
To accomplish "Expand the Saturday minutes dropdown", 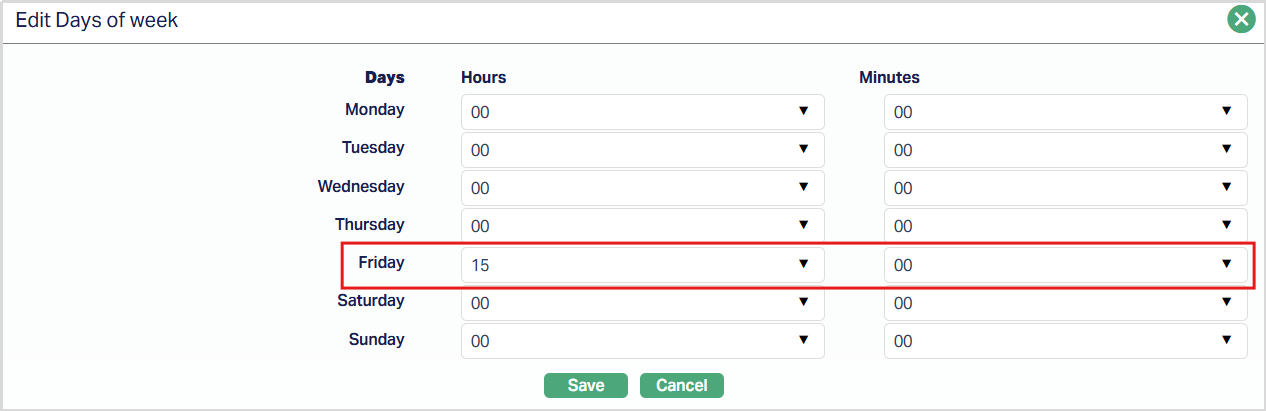I will tap(1065, 303).
